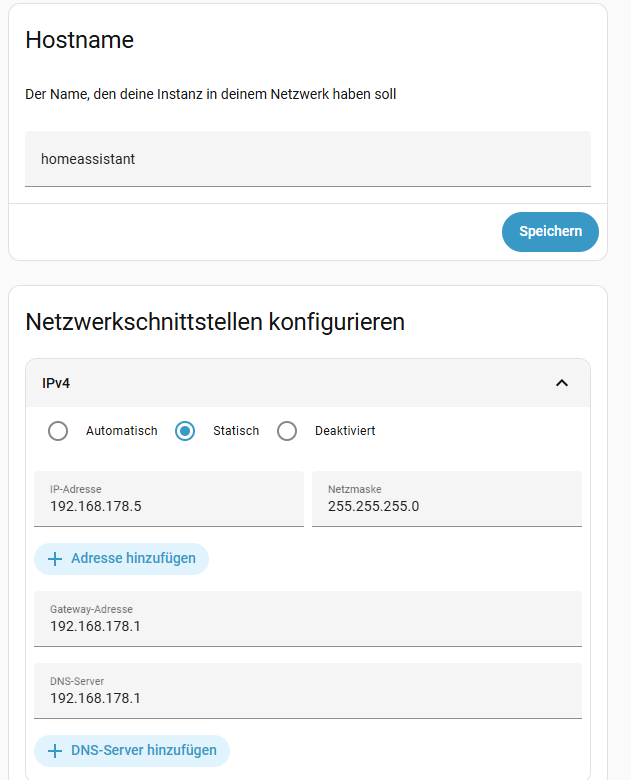Choose the Deaktiviert radio option

pos(287,431)
